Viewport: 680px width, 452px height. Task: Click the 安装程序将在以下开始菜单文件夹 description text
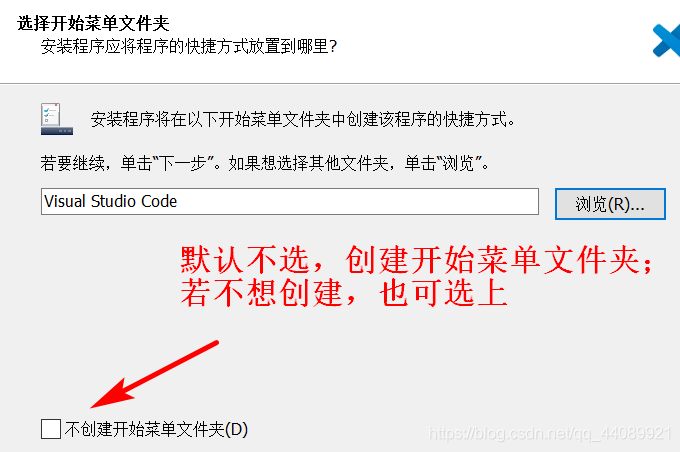[303, 119]
